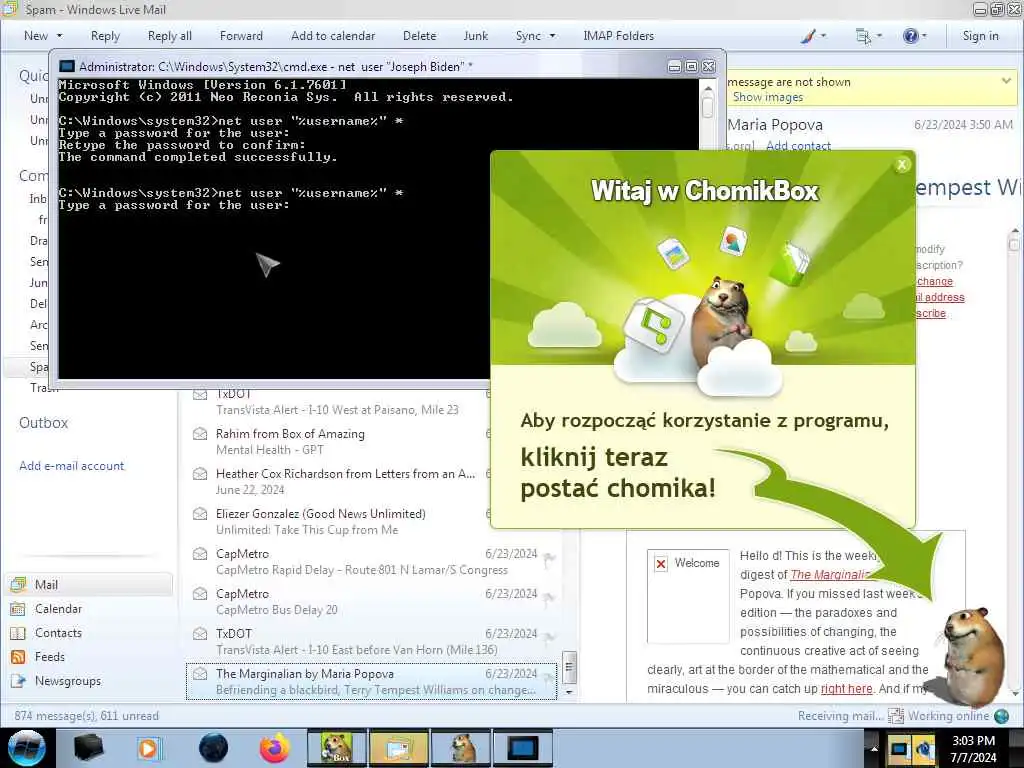
Task: Click the cmd.exe window title bar icon
Action: point(67,66)
